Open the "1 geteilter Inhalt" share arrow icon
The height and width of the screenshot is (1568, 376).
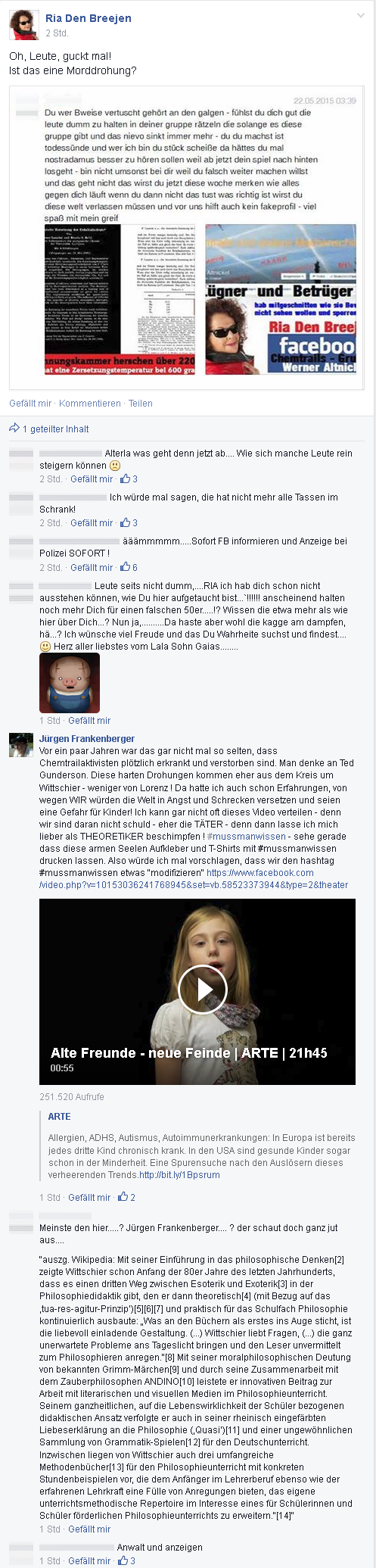(x=14, y=429)
